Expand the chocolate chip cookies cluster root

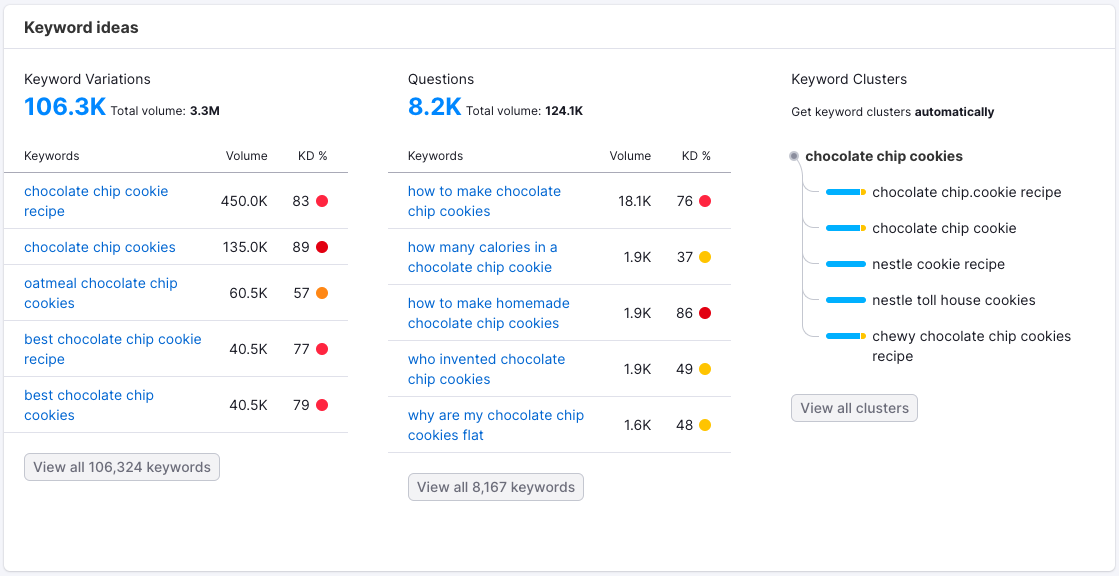click(x=884, y=156)
